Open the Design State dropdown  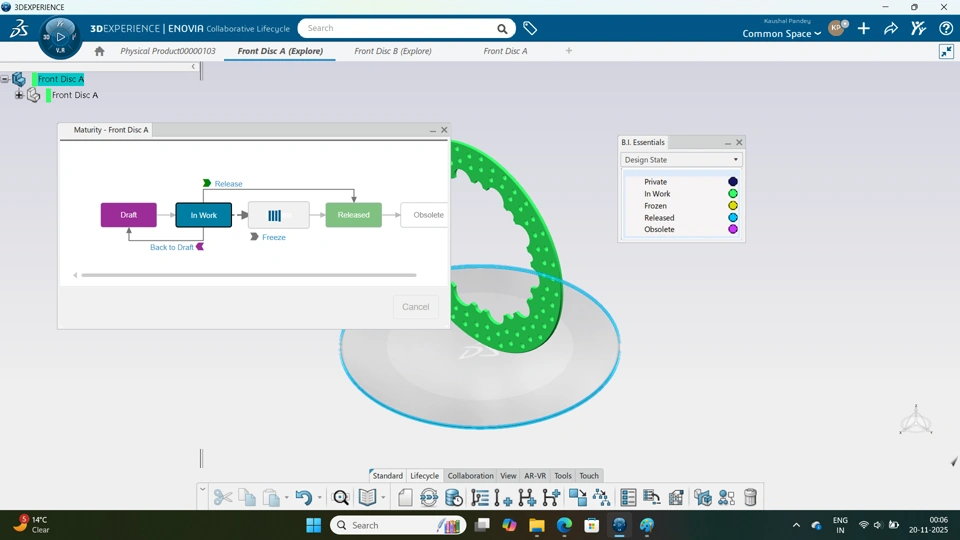(681, 160)
